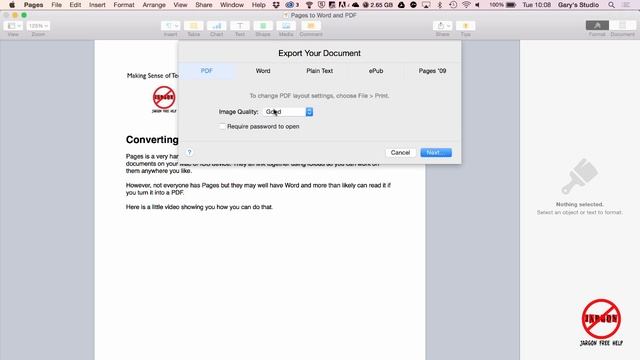This screenshot has height=360, width=640.
Task: Open the Insert menu
Action: point(97,5)
